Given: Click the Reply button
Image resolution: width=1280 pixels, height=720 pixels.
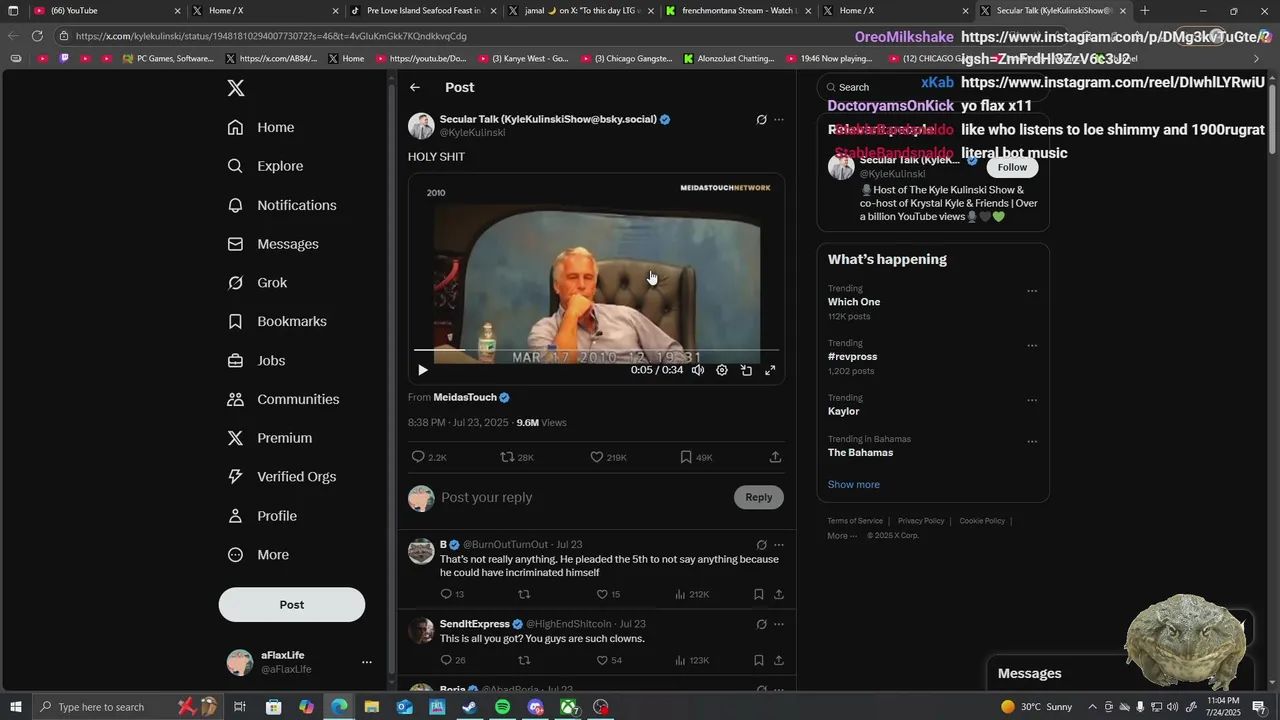Looking at the screenshot, I should (x=759, y=497).
